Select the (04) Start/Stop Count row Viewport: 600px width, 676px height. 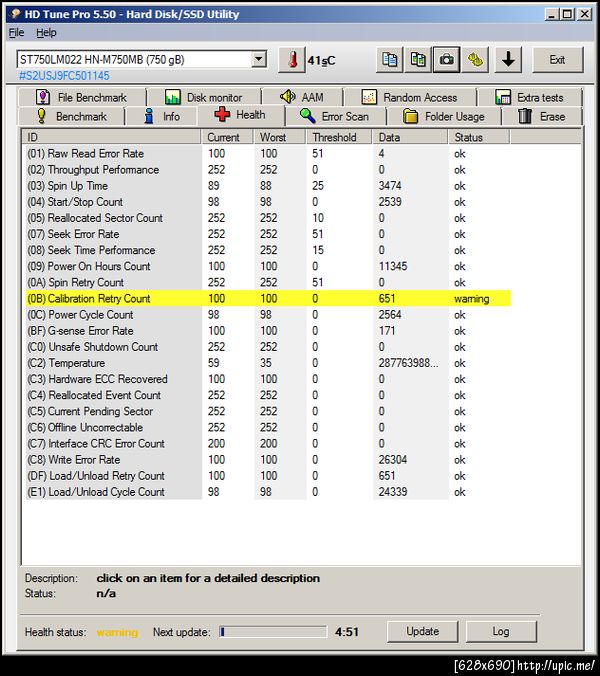pyautogui.click(x=268, y=202)
